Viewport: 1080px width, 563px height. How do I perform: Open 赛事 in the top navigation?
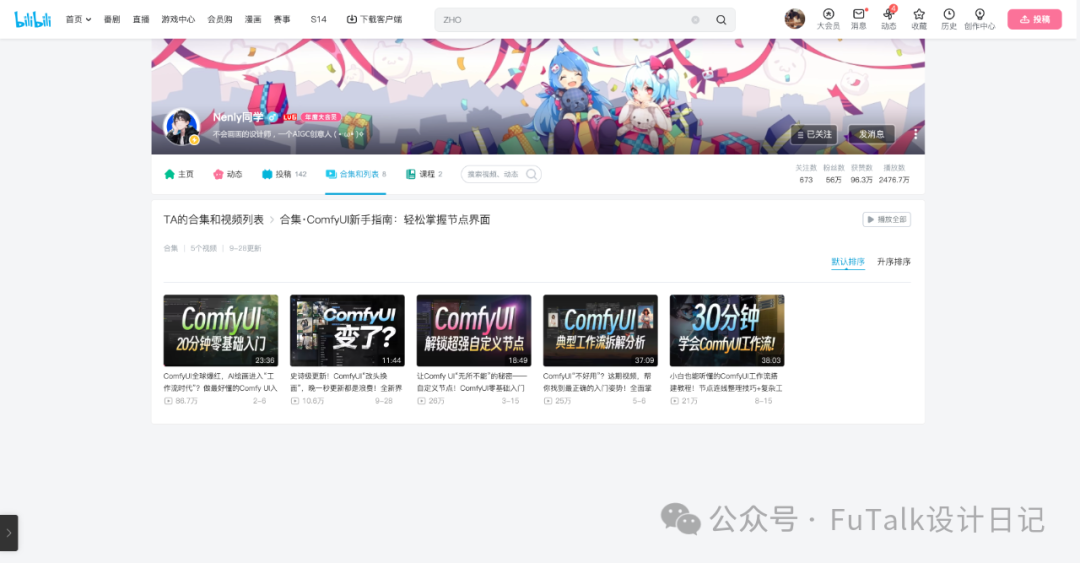tap(282, 19)
